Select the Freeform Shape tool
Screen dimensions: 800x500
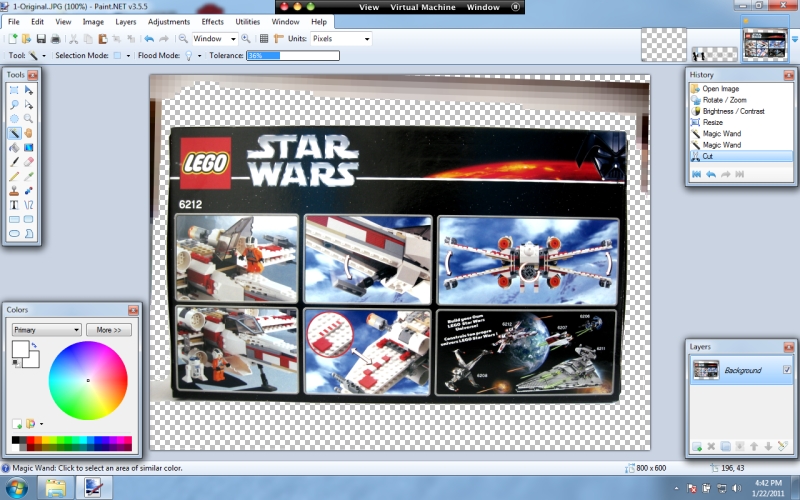point(29,233)
